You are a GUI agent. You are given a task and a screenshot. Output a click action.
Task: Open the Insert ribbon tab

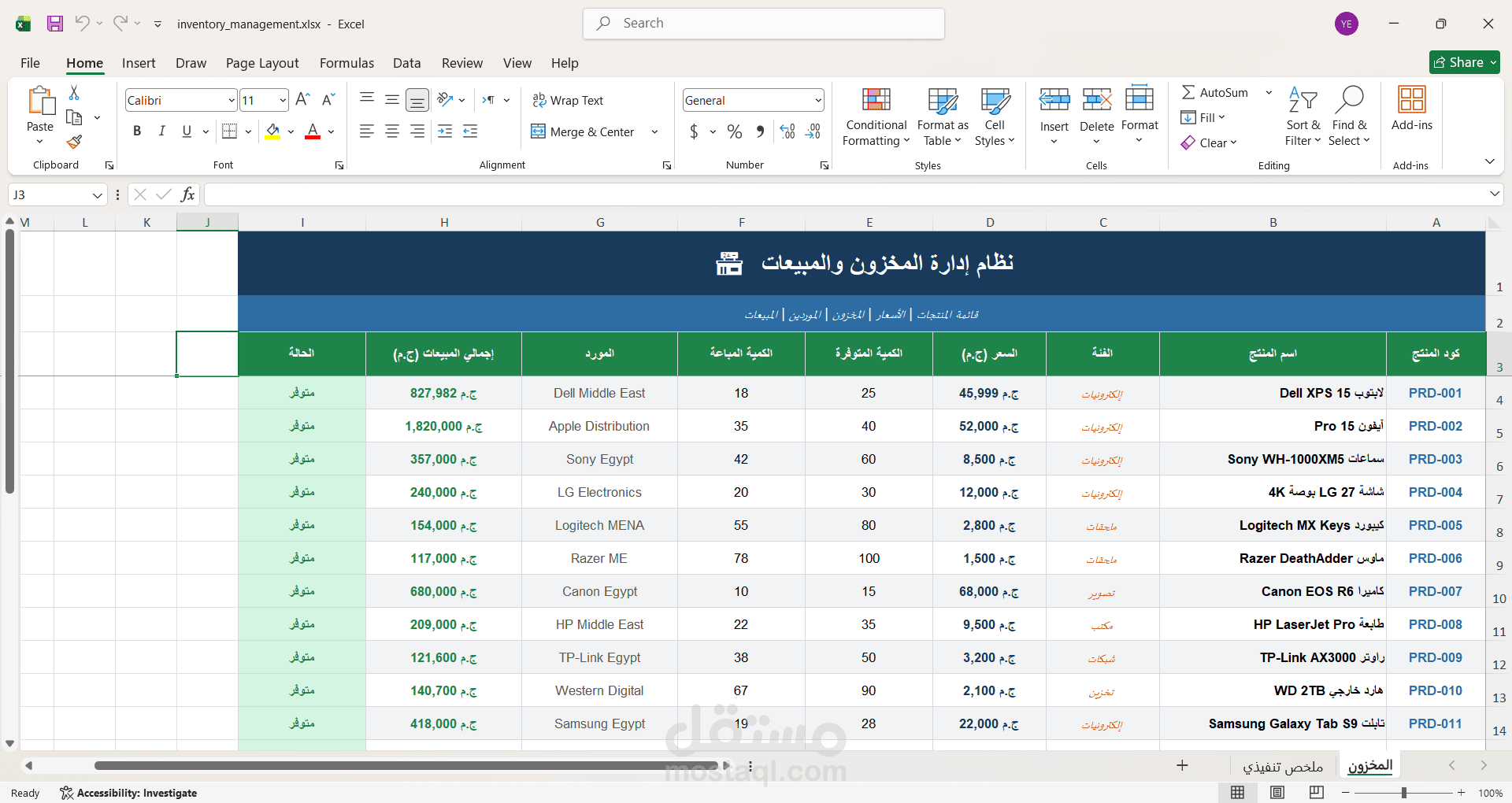[139, 63]
